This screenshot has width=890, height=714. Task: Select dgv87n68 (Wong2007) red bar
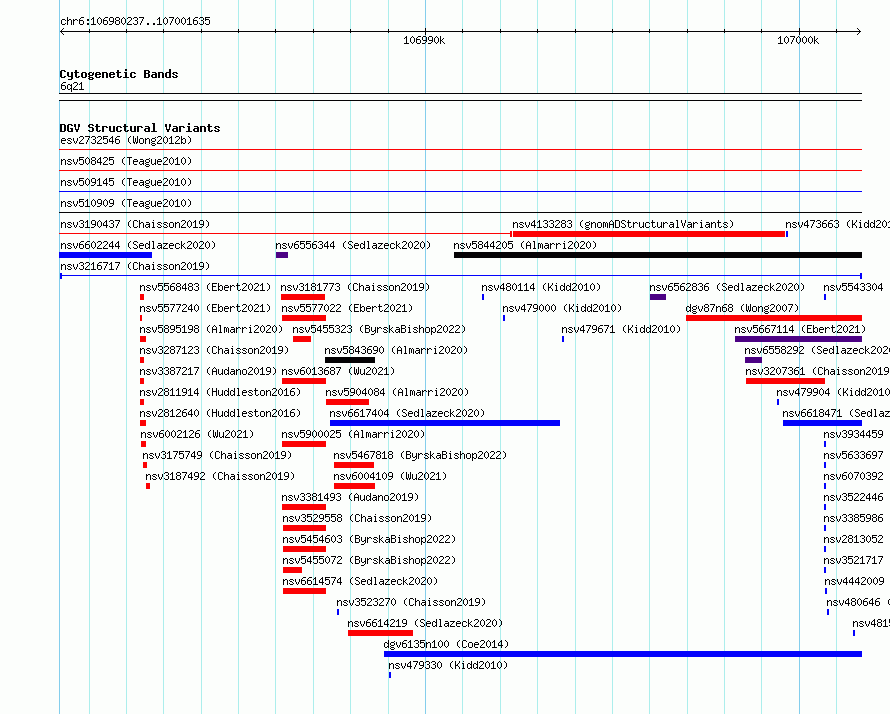point(774,318)
